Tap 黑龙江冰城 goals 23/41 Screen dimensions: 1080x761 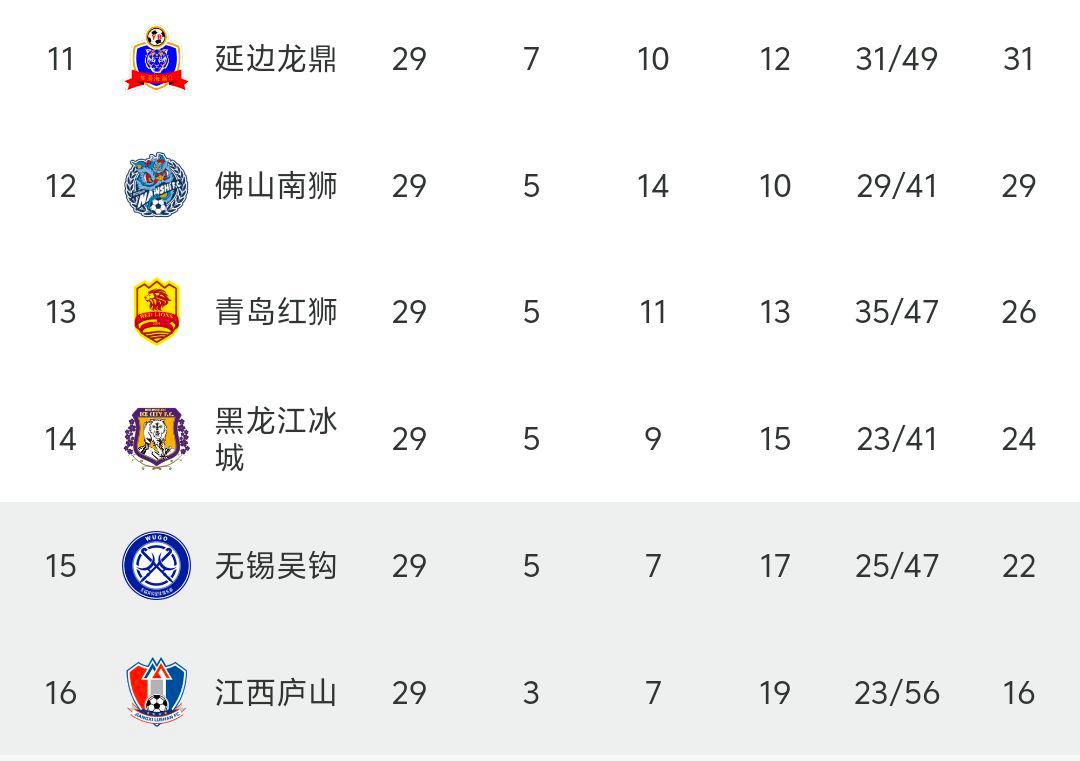[896, 439]
